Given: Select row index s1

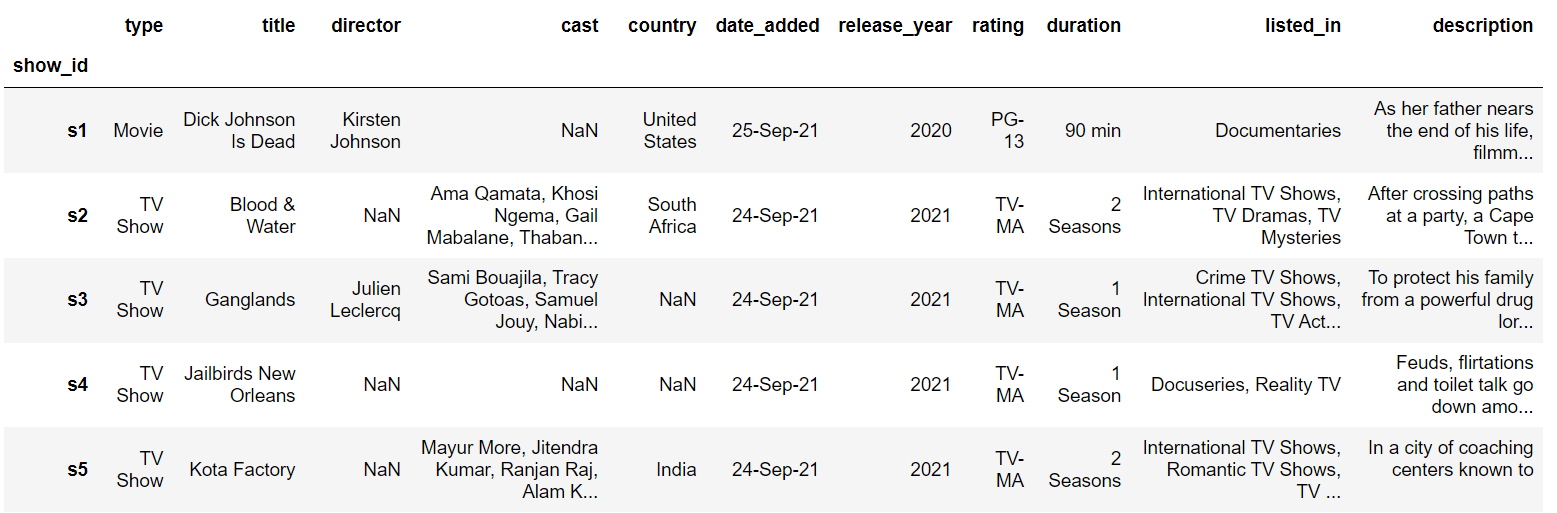Looking at the screenshot, I should [77, 130].
